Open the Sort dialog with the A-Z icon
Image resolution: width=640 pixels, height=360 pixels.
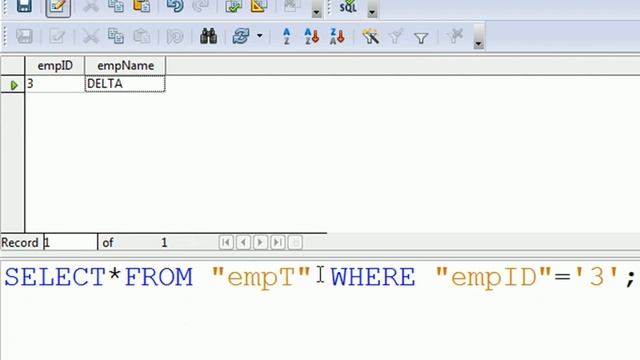[287, 36]
